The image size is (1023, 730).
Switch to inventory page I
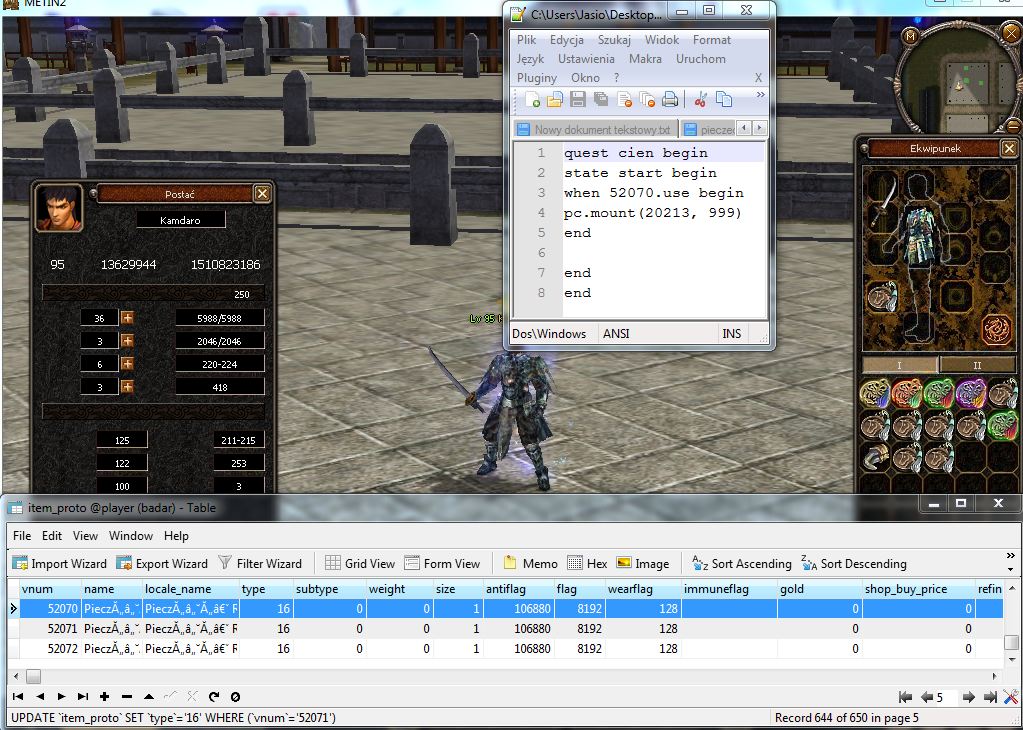coord(899,365)
